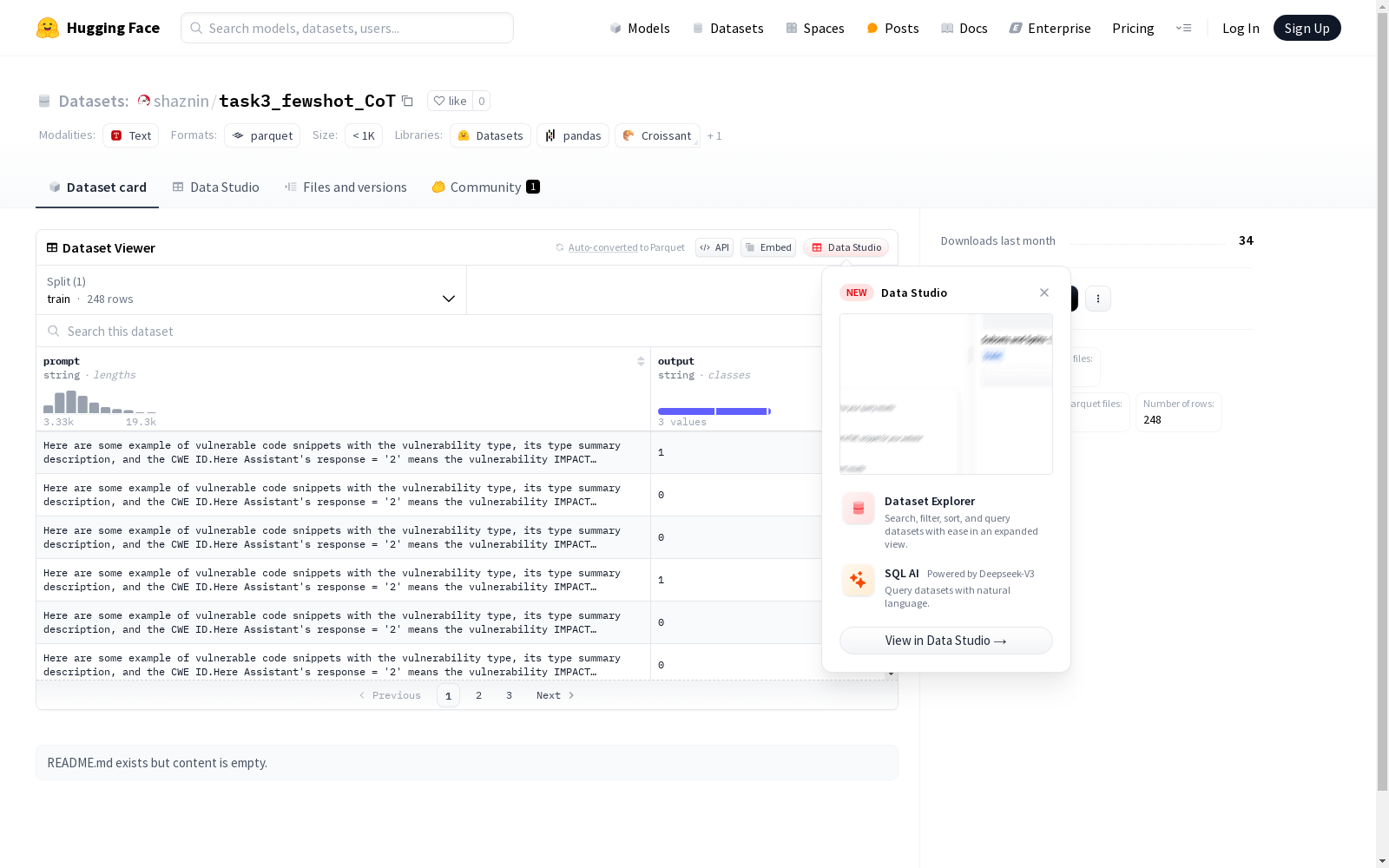
Task: Click the Datasets library tag
Action: pyautogui.click(x=490, y=135)
